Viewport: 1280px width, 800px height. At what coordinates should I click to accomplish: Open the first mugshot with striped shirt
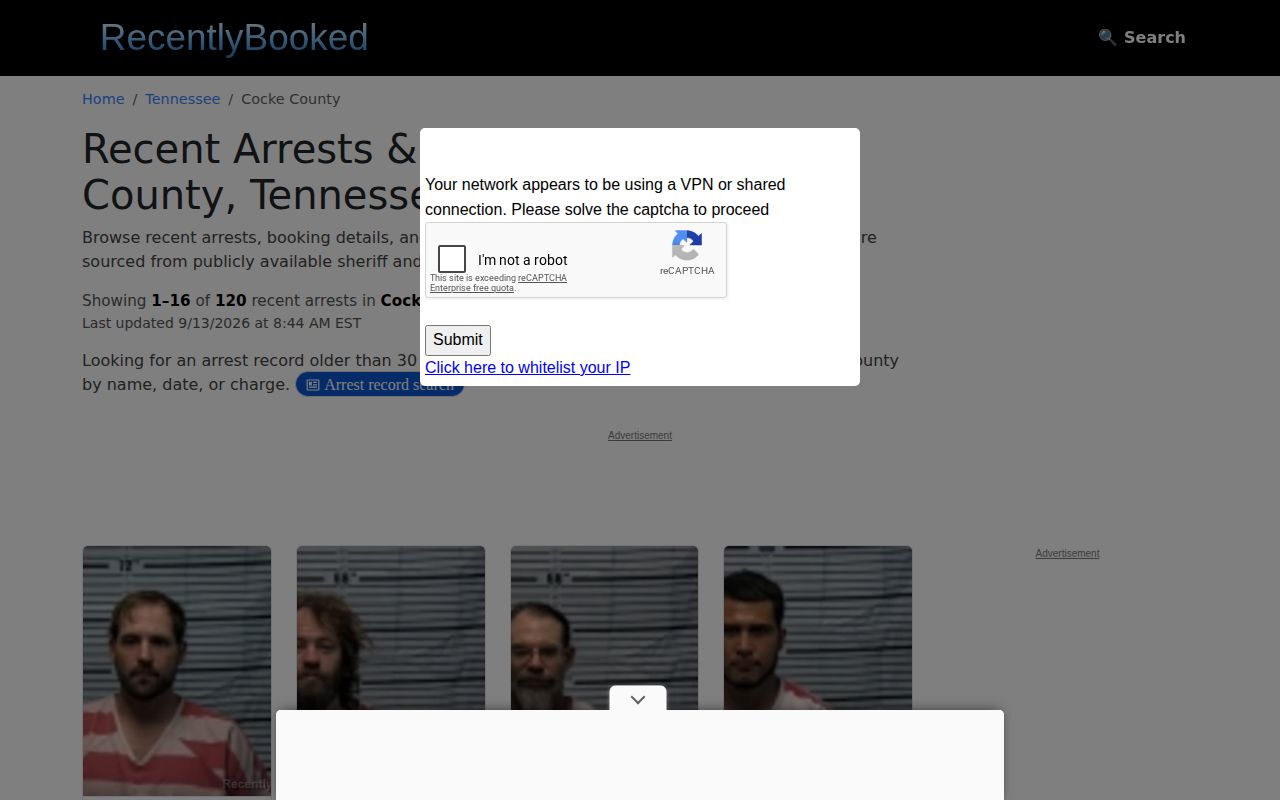coord(177,670)
